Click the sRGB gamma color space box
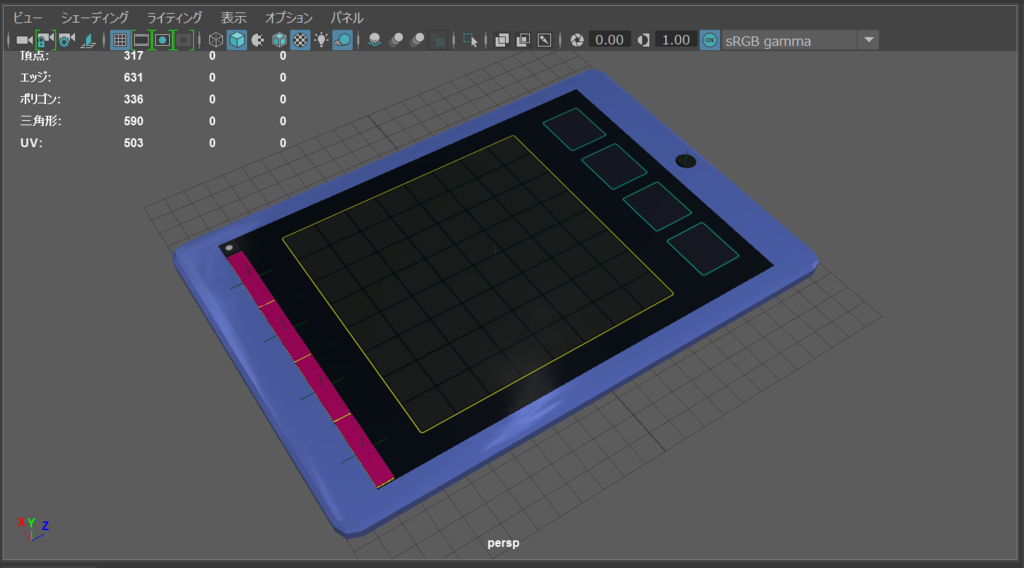1024x568 pixels. point(789,40)
